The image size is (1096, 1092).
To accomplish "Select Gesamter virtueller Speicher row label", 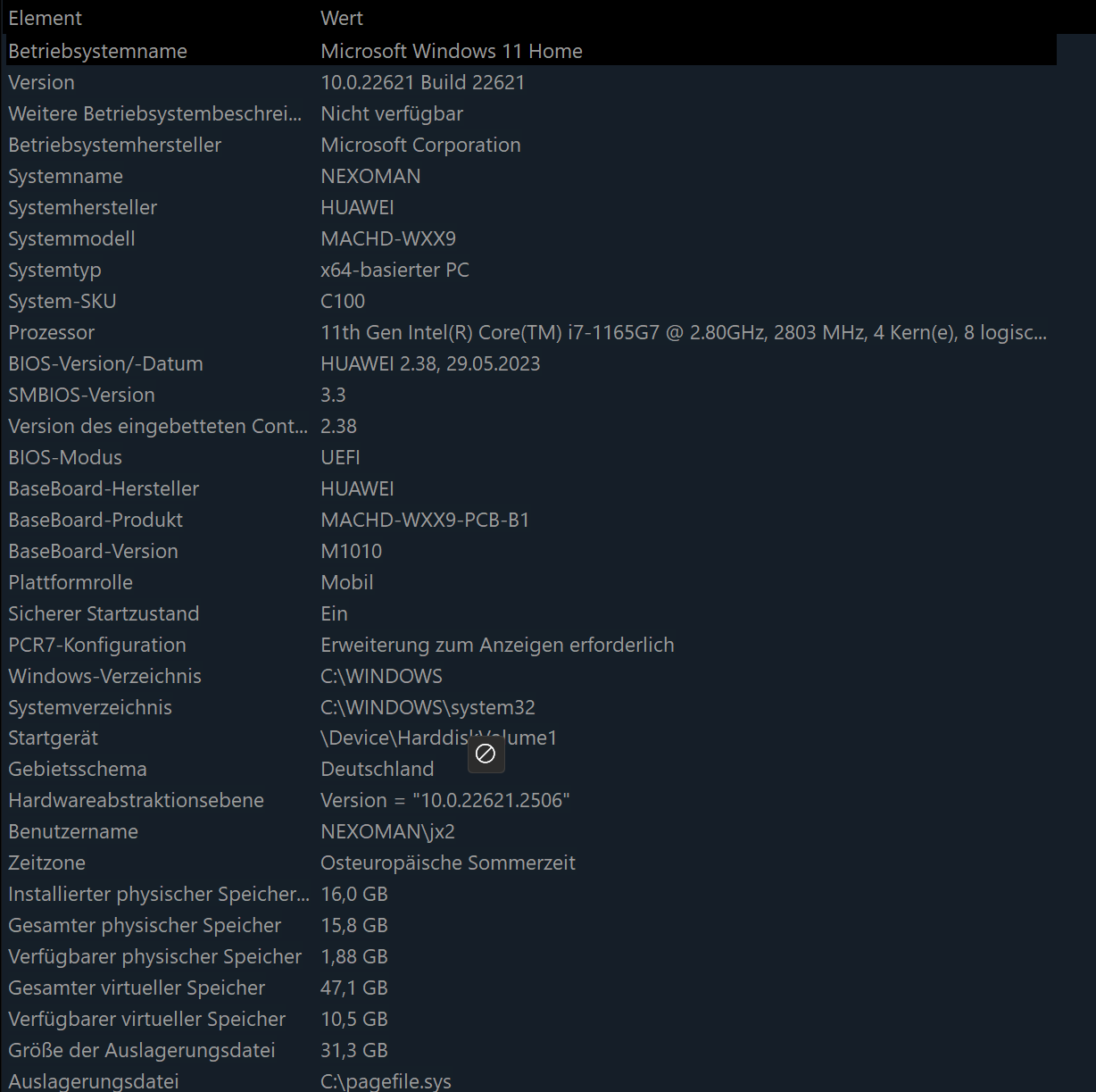I will [x=137, y=988].
